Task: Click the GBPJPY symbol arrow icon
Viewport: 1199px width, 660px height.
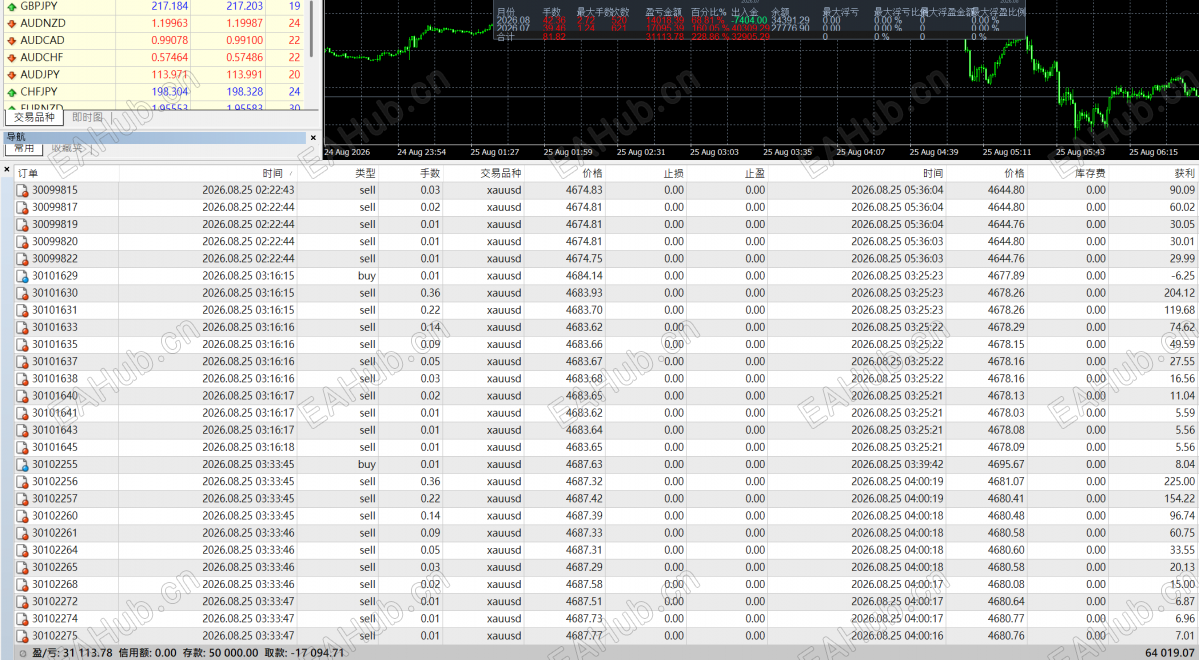Action: (11, 6)
